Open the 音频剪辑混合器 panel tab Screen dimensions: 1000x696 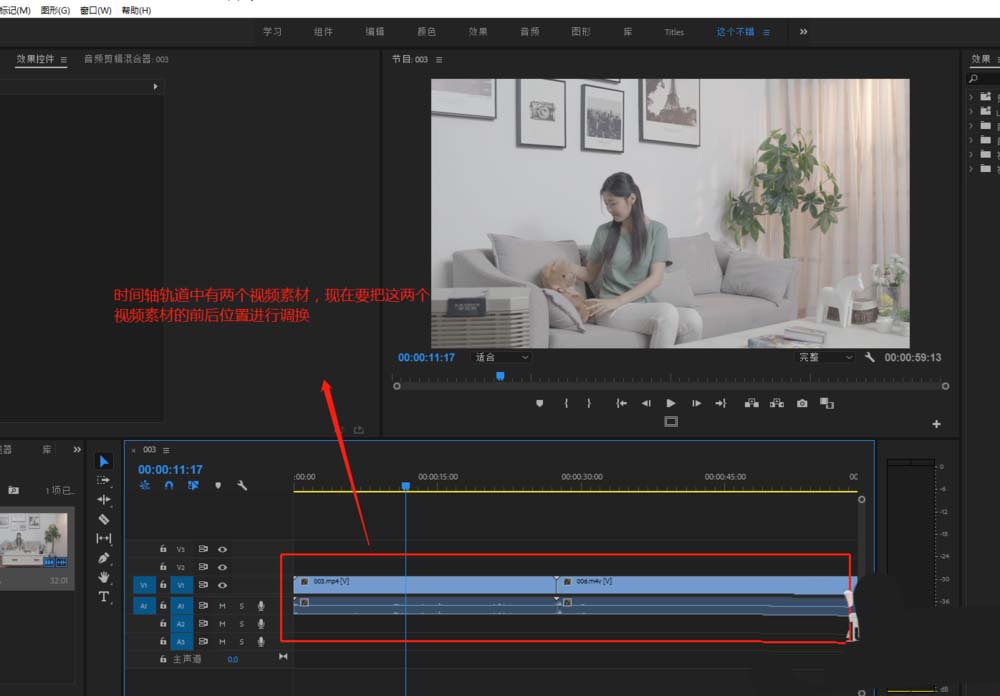pyautogui.click(x=126, y=59)
